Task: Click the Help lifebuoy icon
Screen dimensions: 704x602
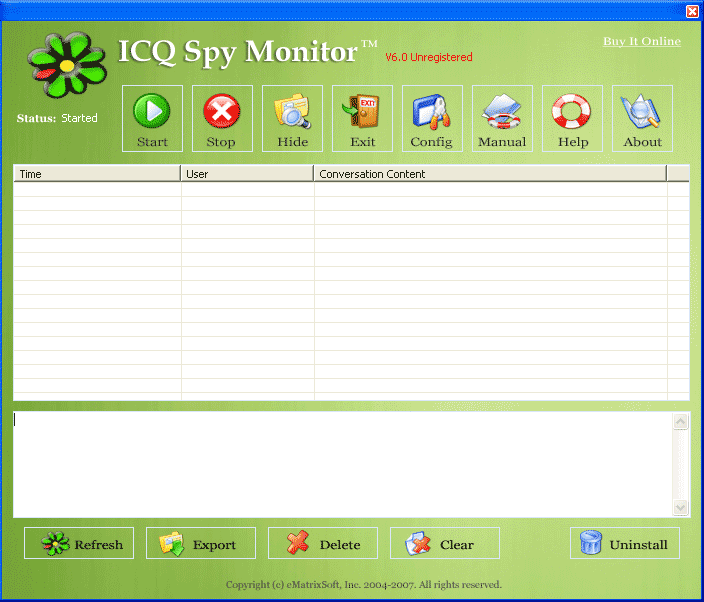Action: pyautogui.click(x=572, y=112)
